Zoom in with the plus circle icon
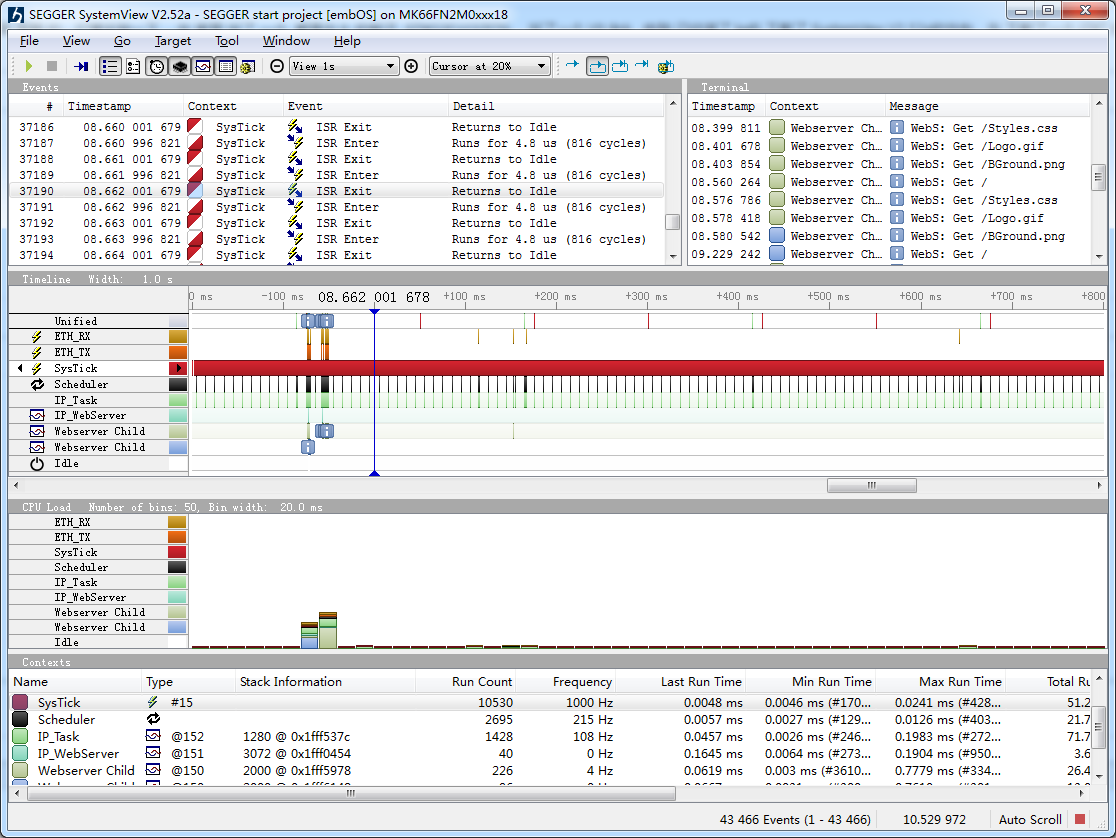The height and width of the screenshot is (838, 1116). point(411,66)
